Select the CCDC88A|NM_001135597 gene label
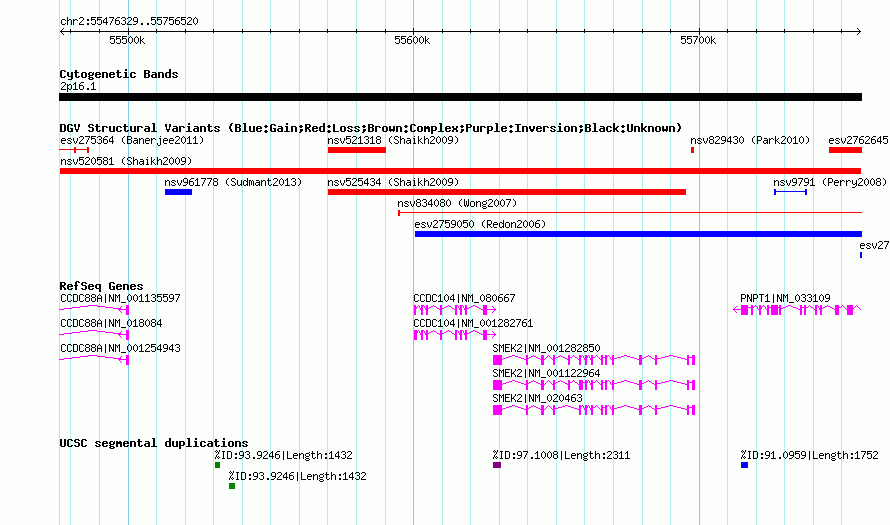The height and width of the screenshot is (525, 890). pyautogui.click(x=120, y=298)
